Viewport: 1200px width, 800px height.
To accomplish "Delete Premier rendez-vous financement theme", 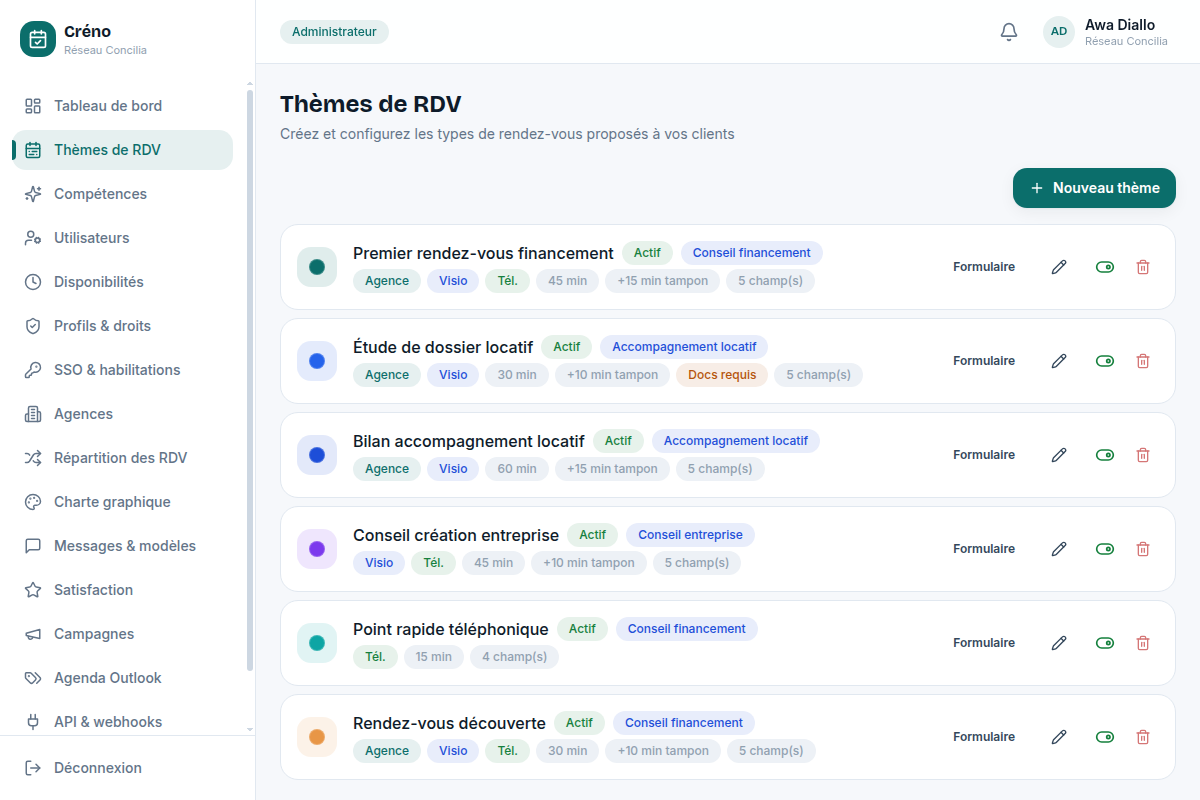I will [x=1143, y=267].
